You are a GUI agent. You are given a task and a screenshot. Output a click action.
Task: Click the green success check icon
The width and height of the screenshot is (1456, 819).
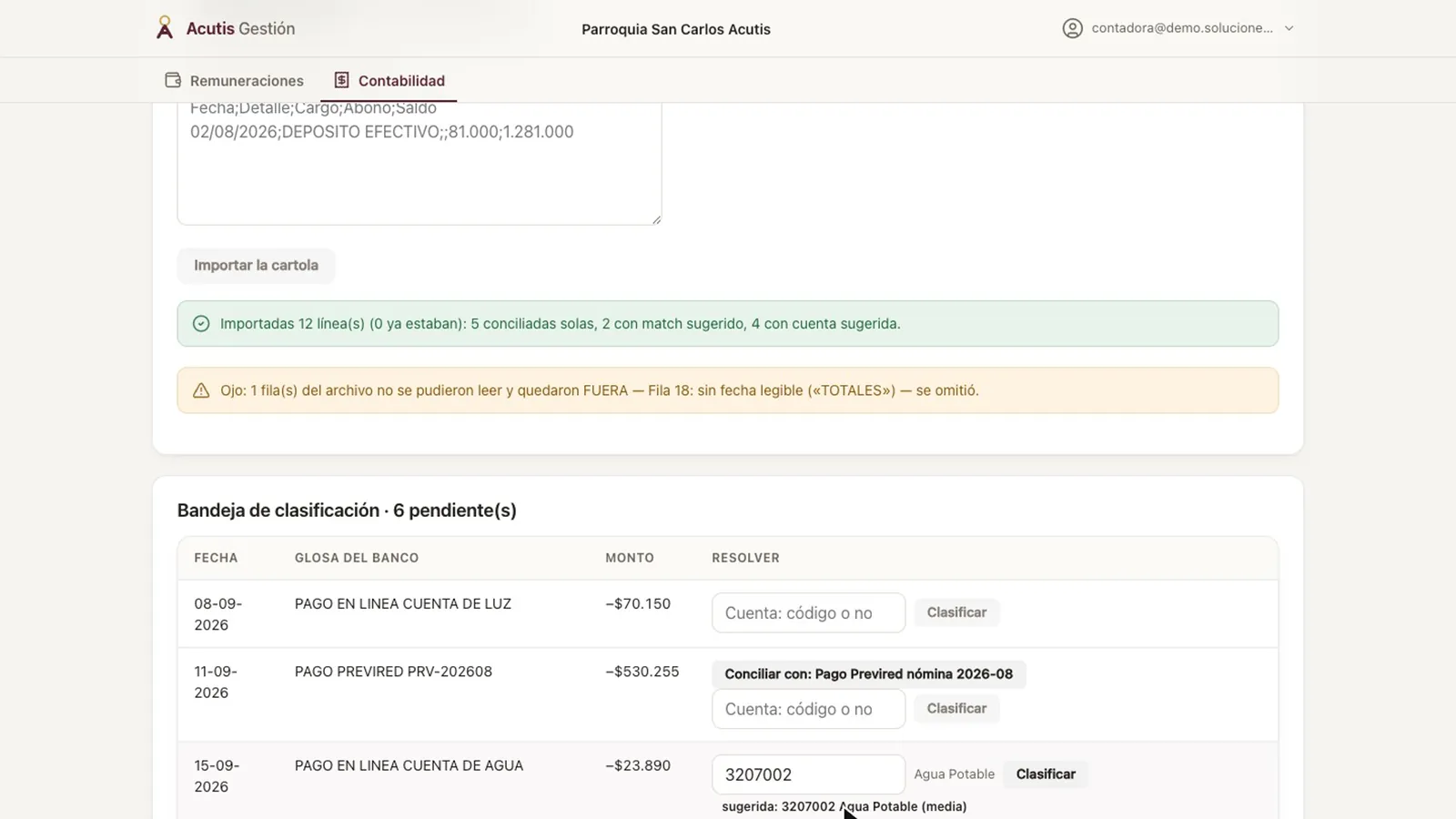coord(201,324)
